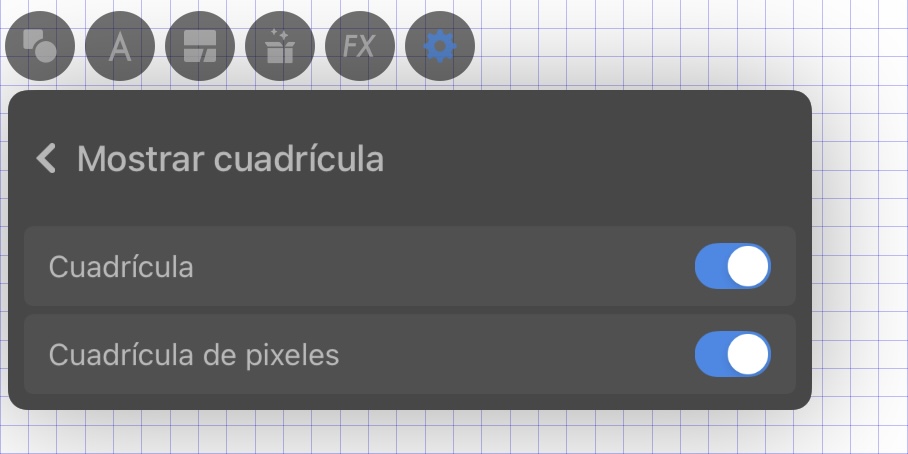
Task: Select the Cuadrícula row label
Action: [x=121, y=267]
